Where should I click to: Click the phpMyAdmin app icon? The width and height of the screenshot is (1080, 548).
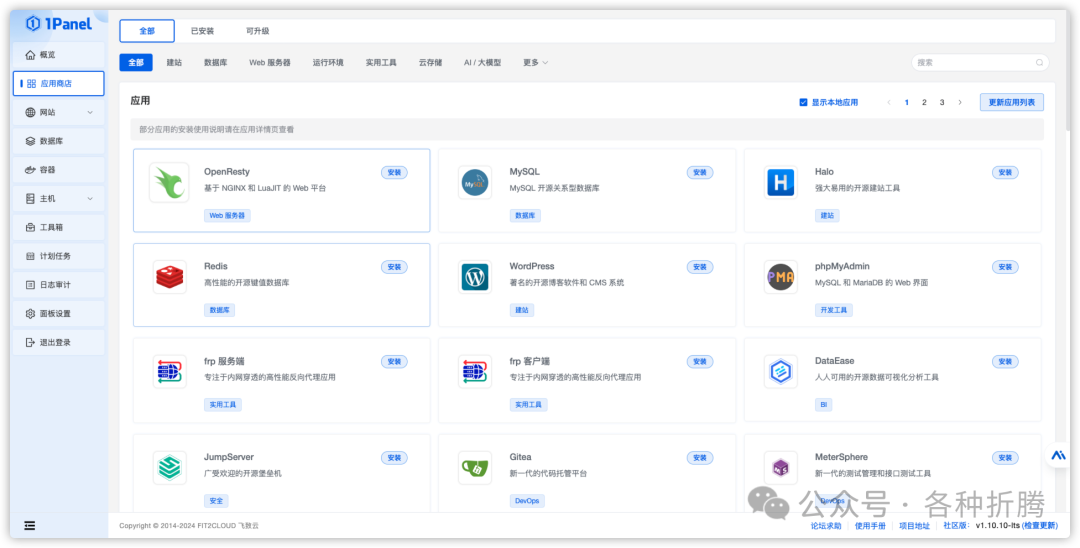point(780,277)
